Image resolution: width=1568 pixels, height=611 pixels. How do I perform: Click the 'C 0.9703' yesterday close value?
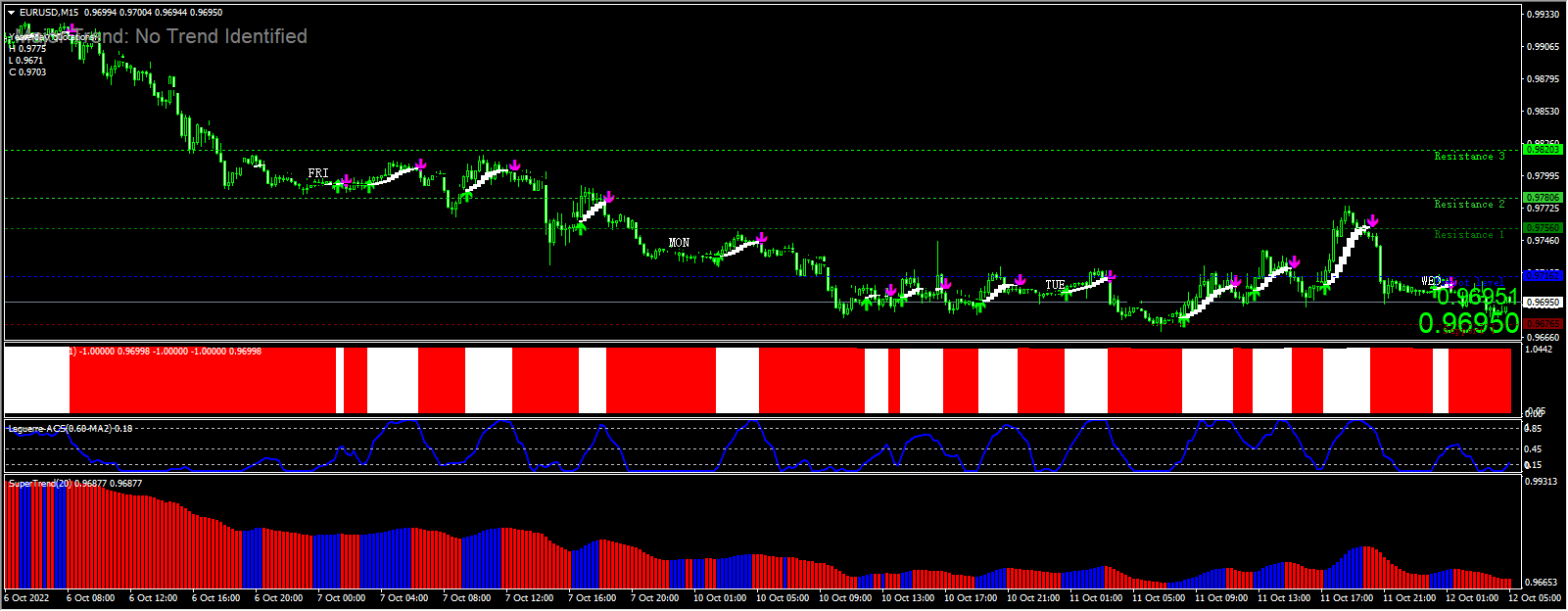(x=27, y=72)
